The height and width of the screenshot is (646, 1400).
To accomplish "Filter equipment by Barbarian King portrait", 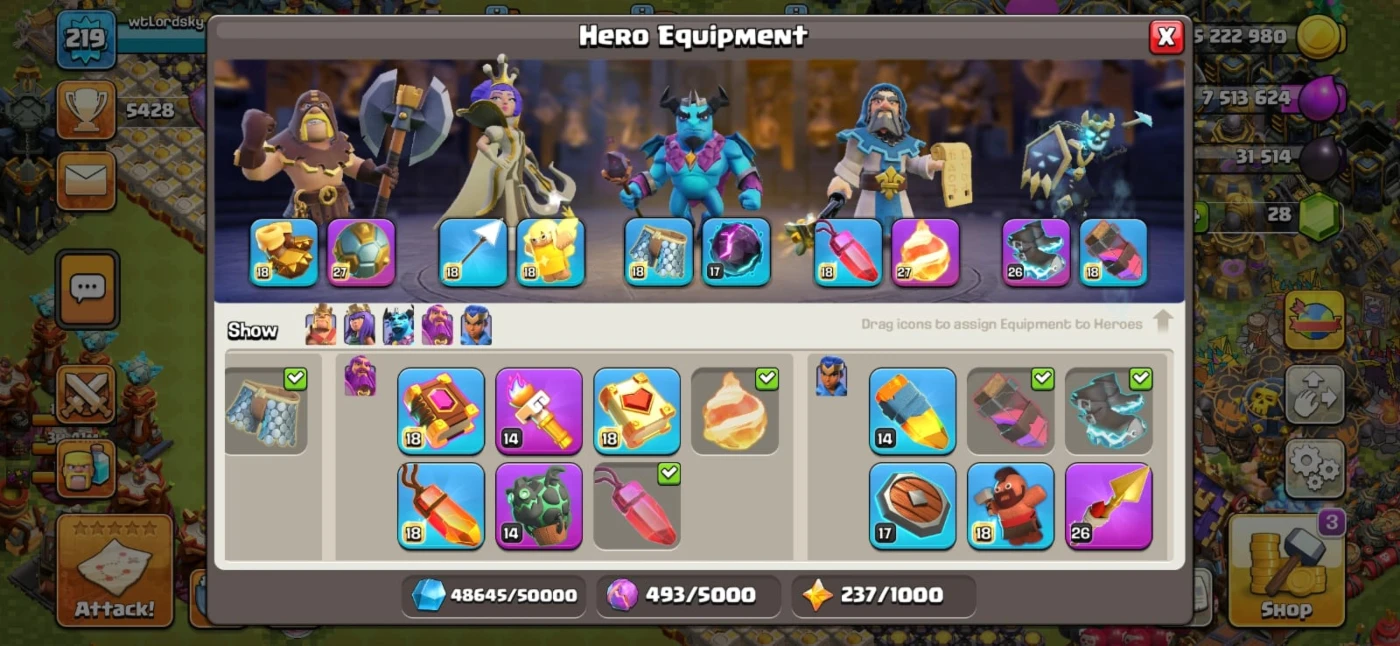I will [x=321, y=326].
